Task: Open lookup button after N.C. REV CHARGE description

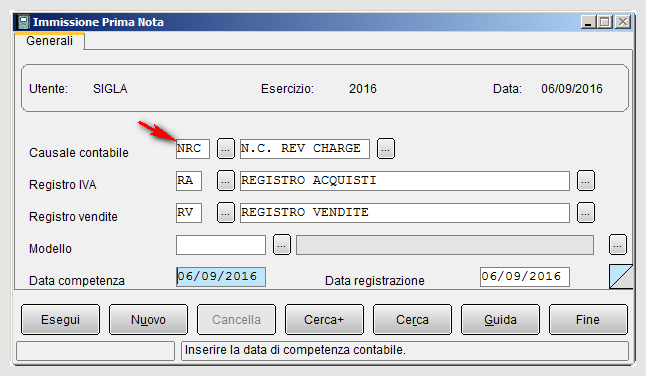Action: [386, 149]
